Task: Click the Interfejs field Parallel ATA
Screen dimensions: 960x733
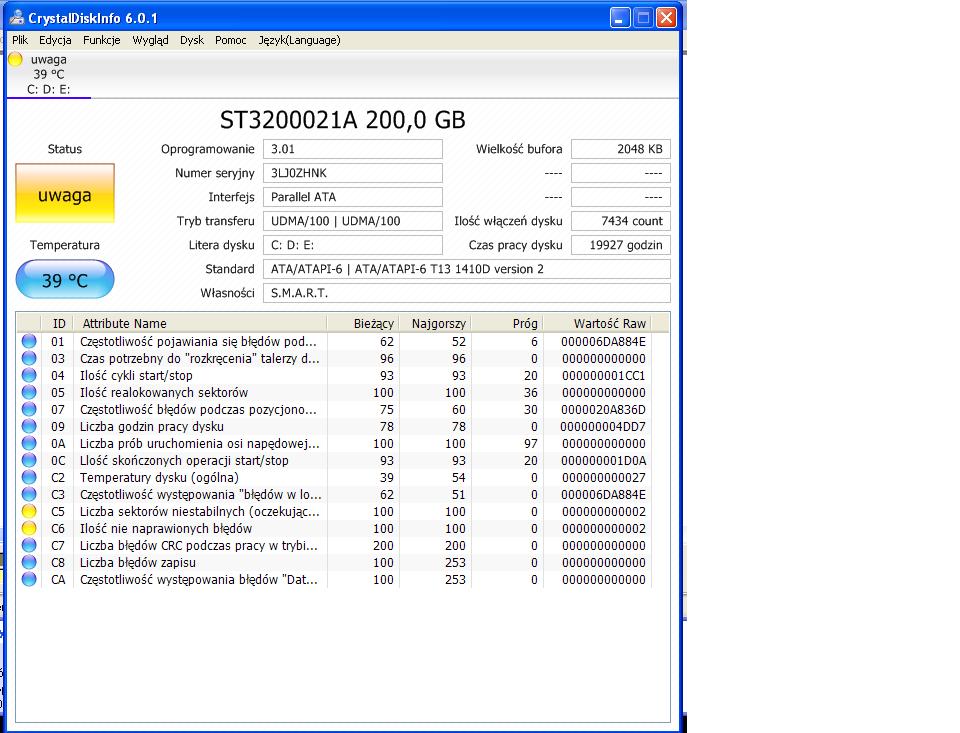Action: point(353,197)
